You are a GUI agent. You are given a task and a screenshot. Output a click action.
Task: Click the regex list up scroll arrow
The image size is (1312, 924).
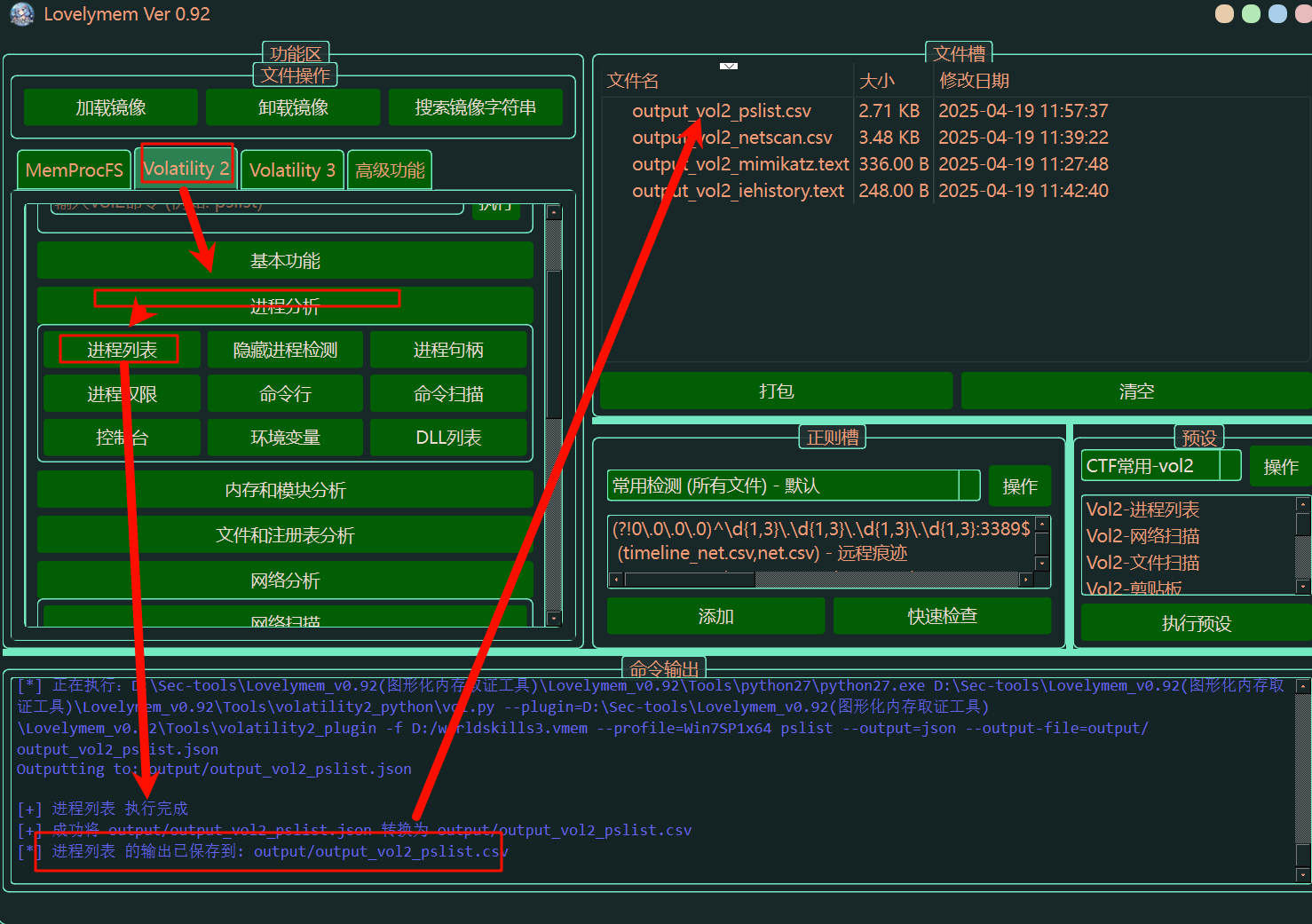tap(1042, 524)
